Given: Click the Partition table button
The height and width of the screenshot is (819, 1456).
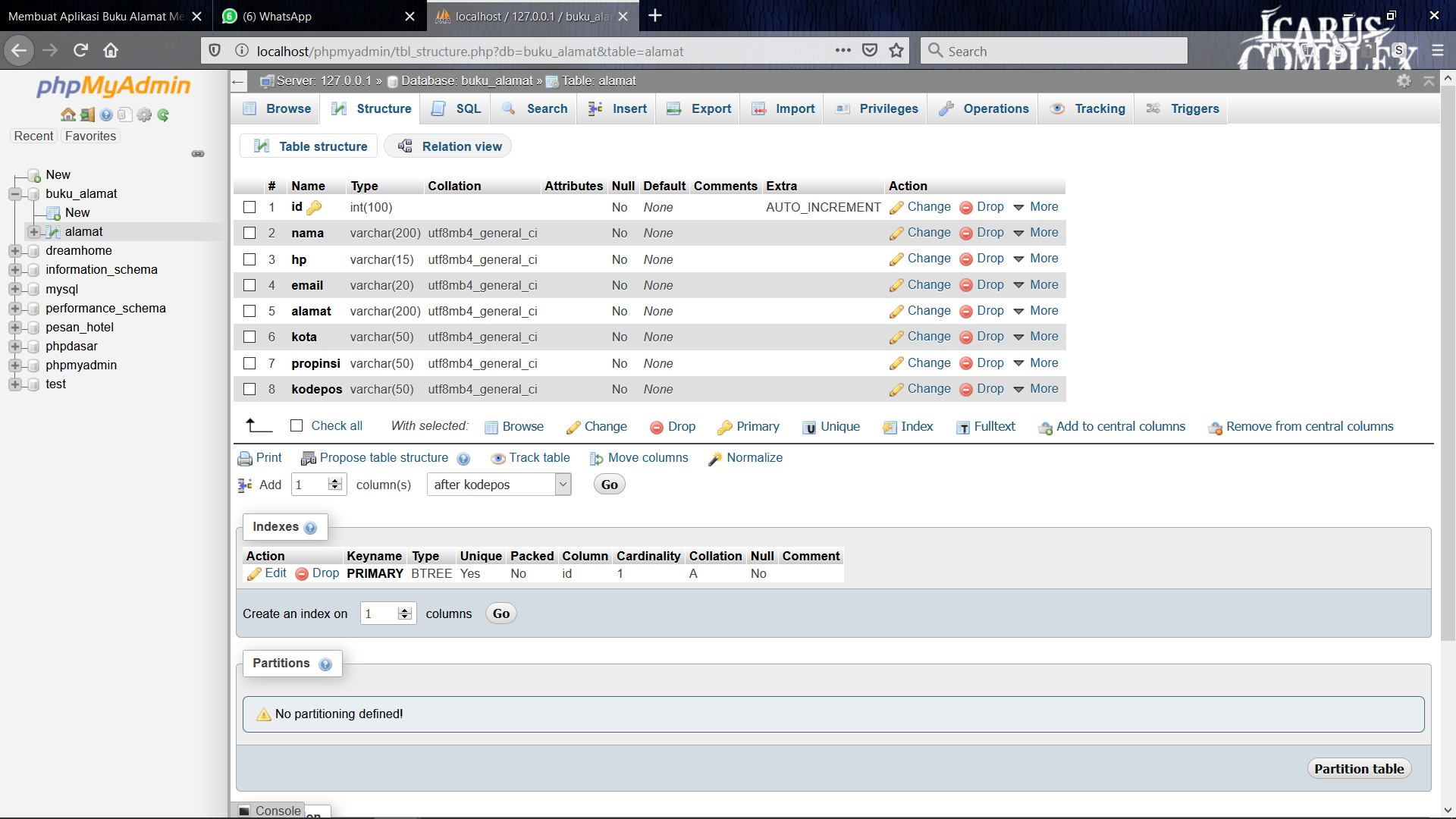Looking at the screenshot, I should (x=1358, y=769).
